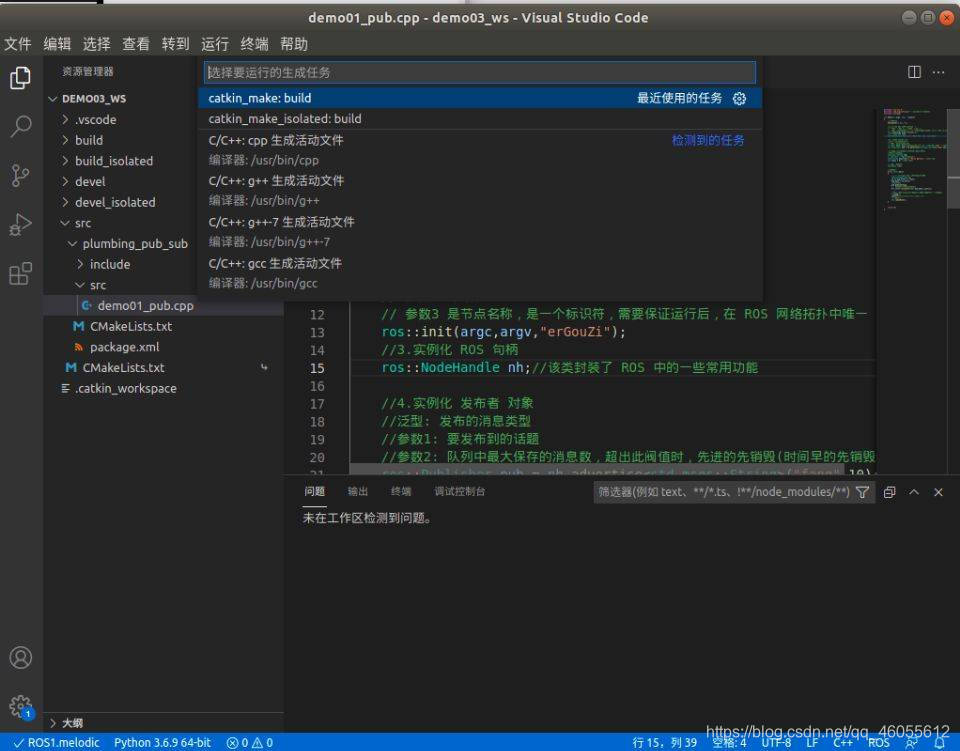Open the Extensions view
Viewport: 960px width, 751px height.
[20, 274]
